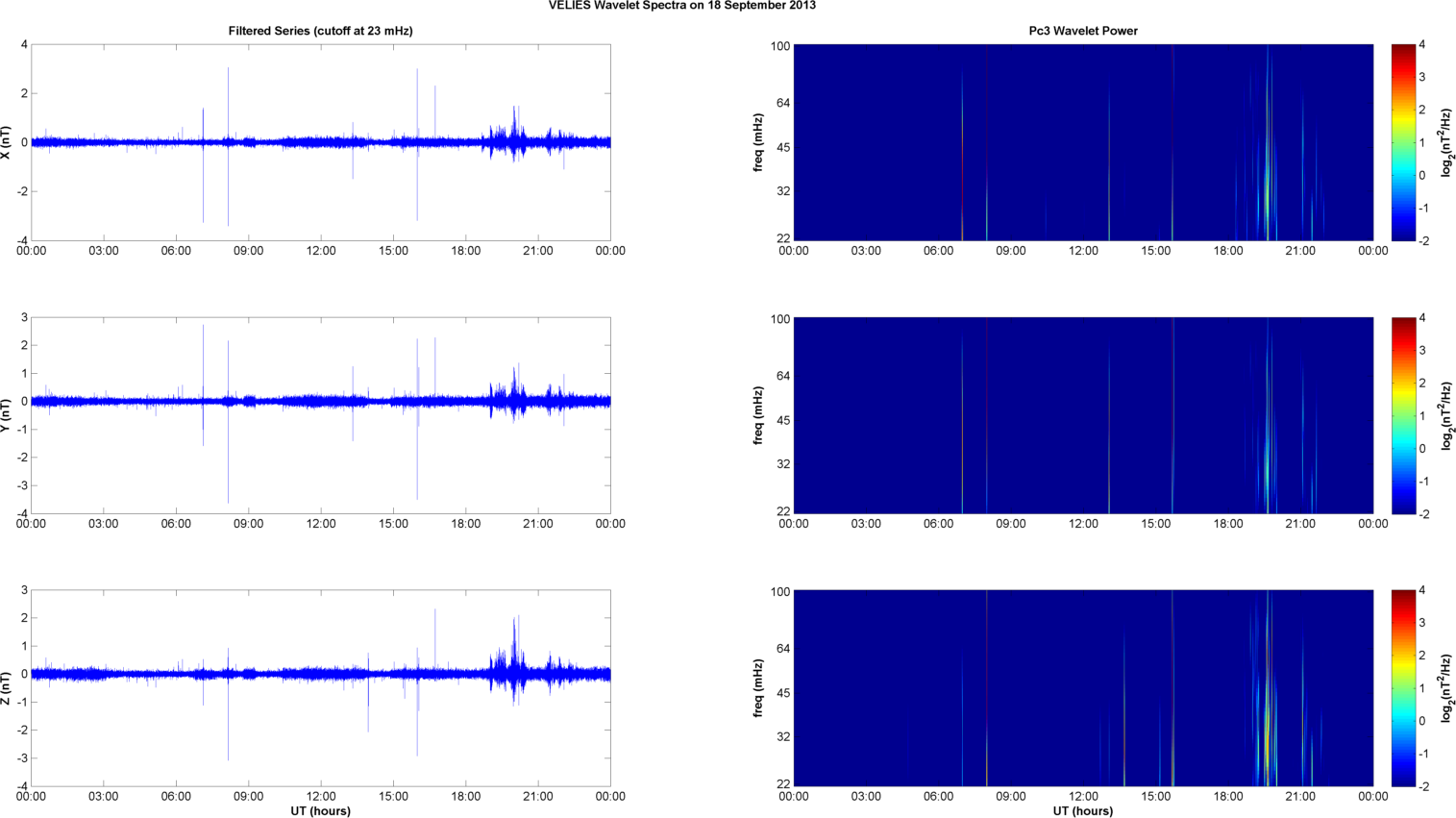Click the 'Z (nT)' axis label
Screen dimensions: 1456x818
8,688
